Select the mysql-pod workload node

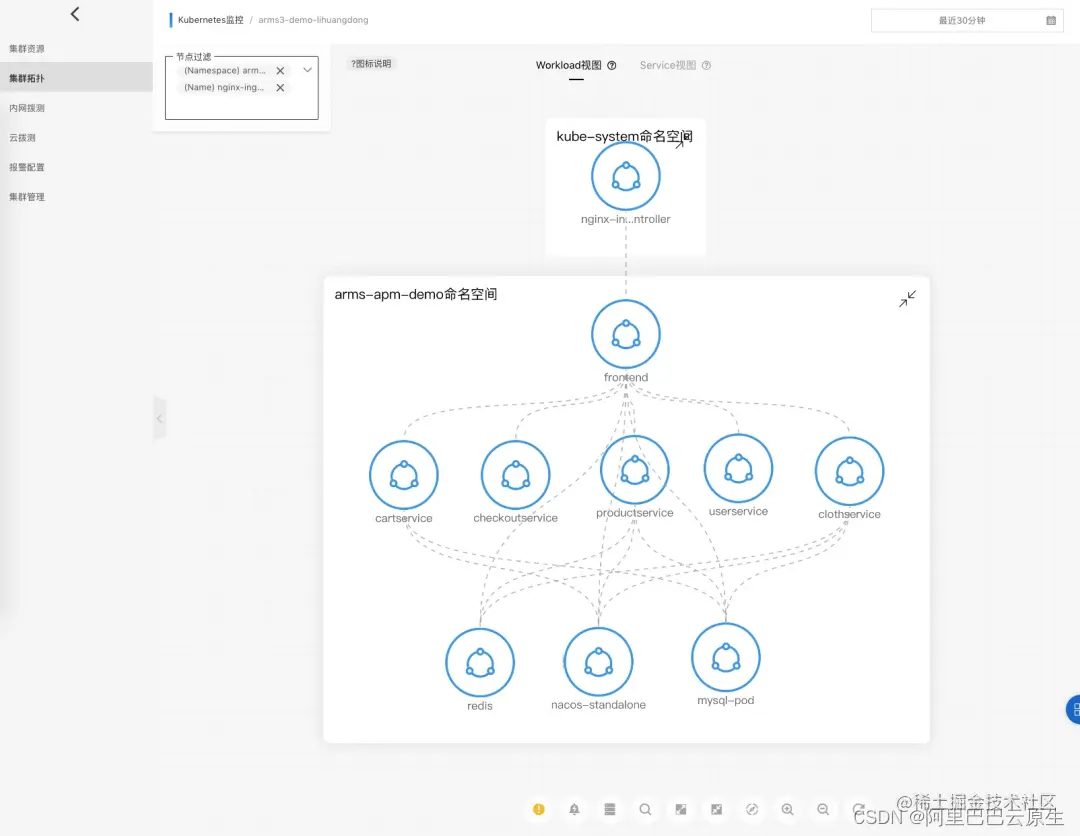click(x=726, y=658)
